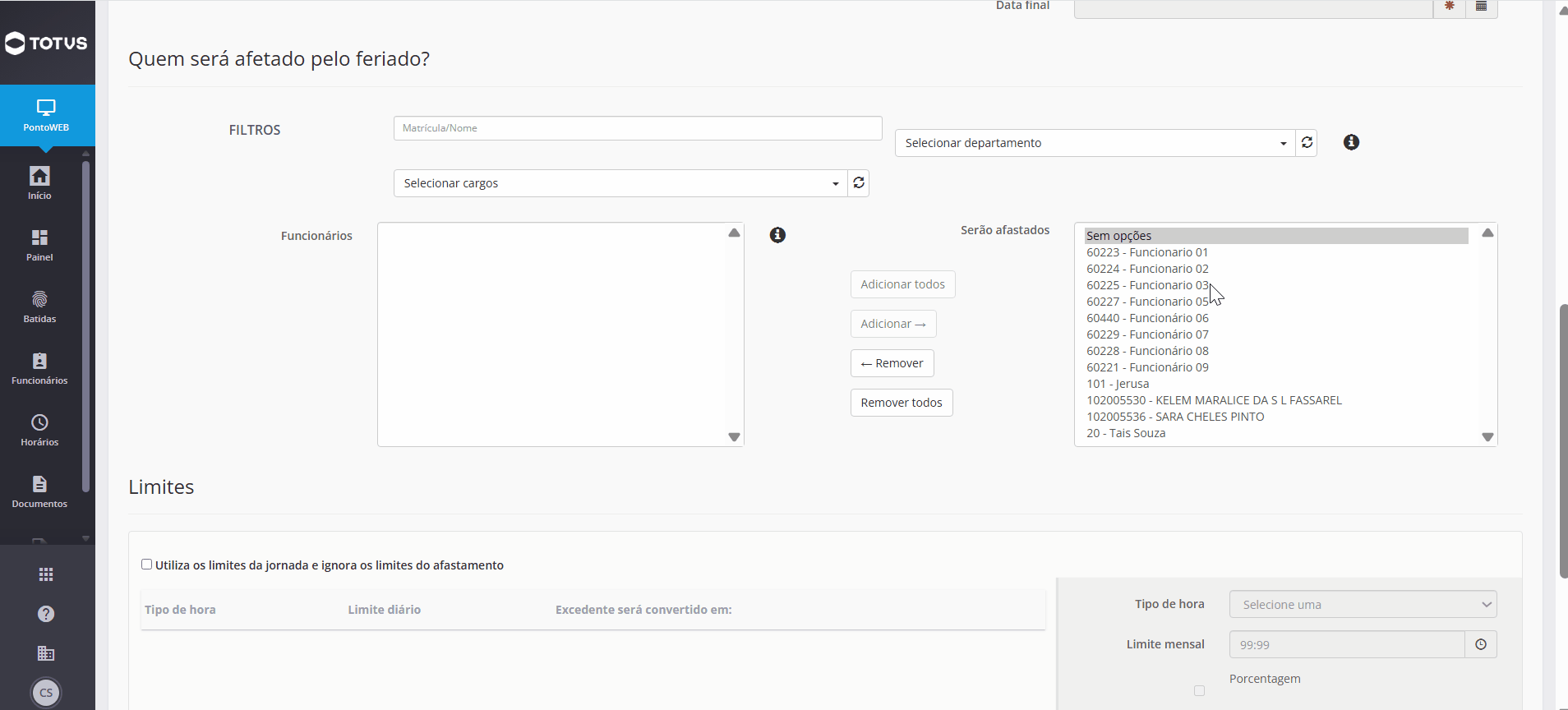1568x710 pixels.
Task: Open the Selecionar cargos dropdown
Action: (620, 183)
